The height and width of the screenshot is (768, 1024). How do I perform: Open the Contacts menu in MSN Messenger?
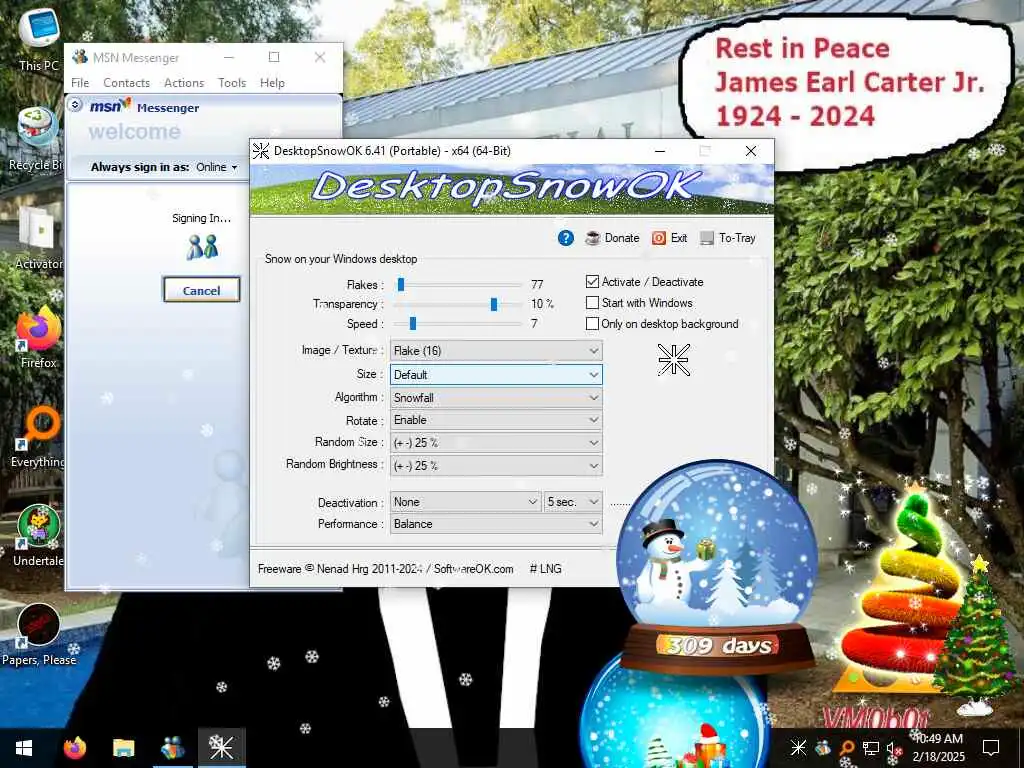126,83
